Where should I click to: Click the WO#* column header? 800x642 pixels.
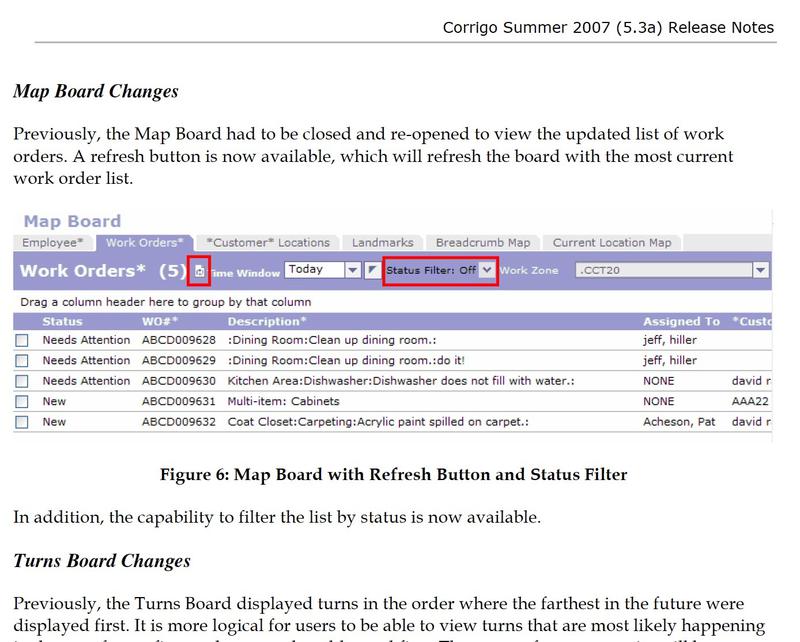tap(159, 322)
